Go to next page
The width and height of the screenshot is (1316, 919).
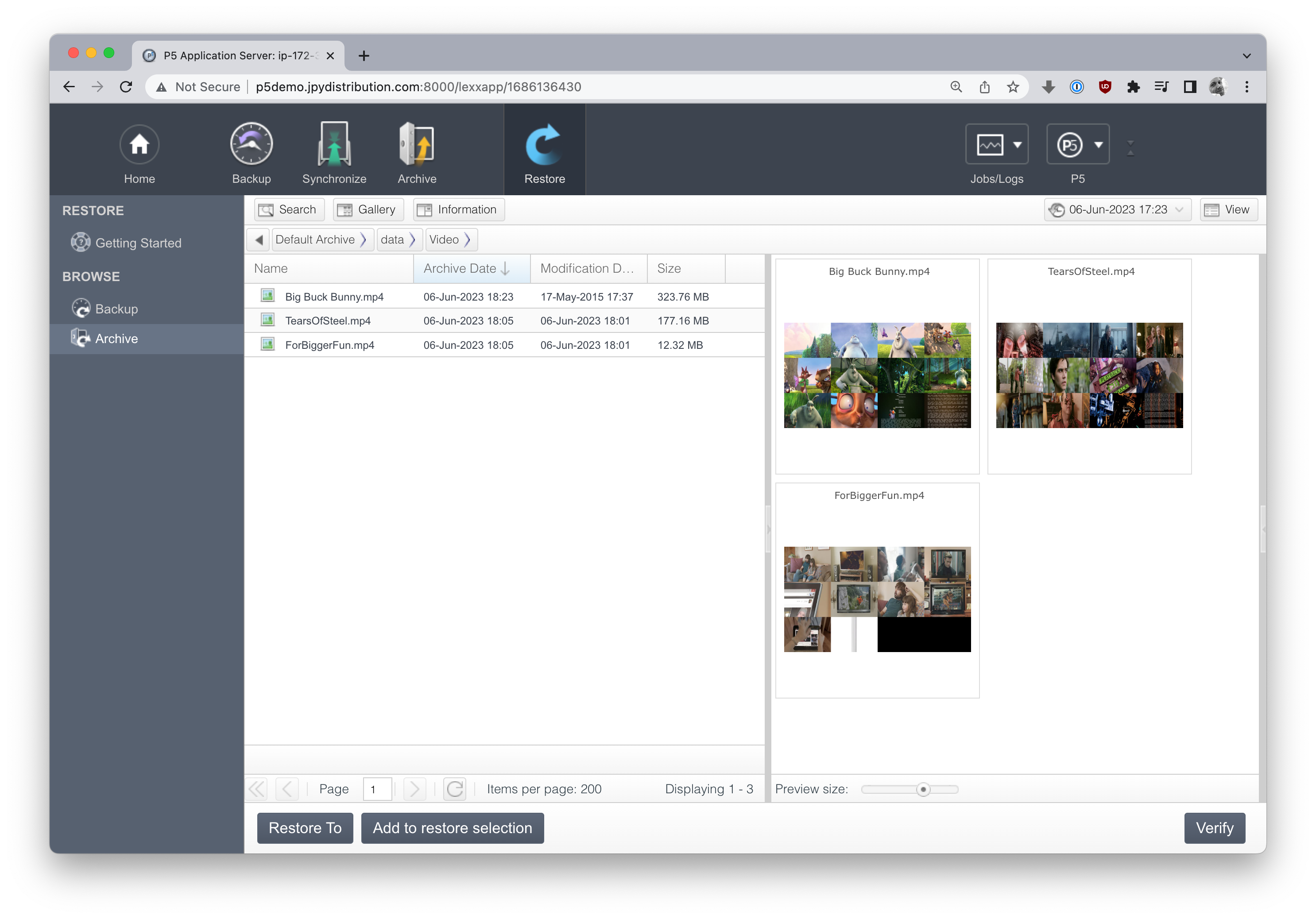(414, 789)
